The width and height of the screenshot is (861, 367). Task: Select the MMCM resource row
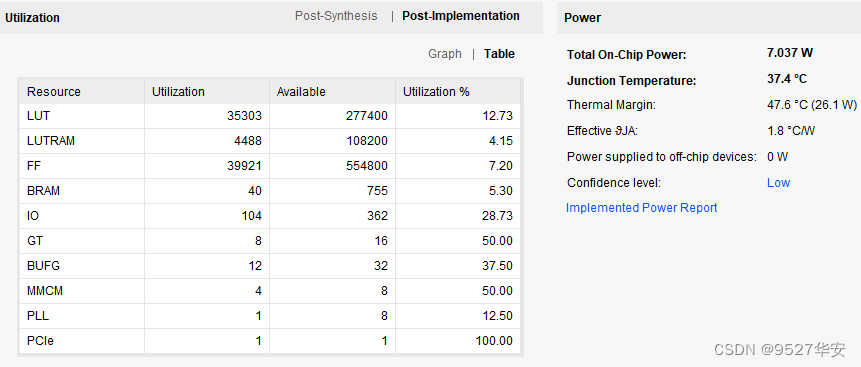(270, 291)
